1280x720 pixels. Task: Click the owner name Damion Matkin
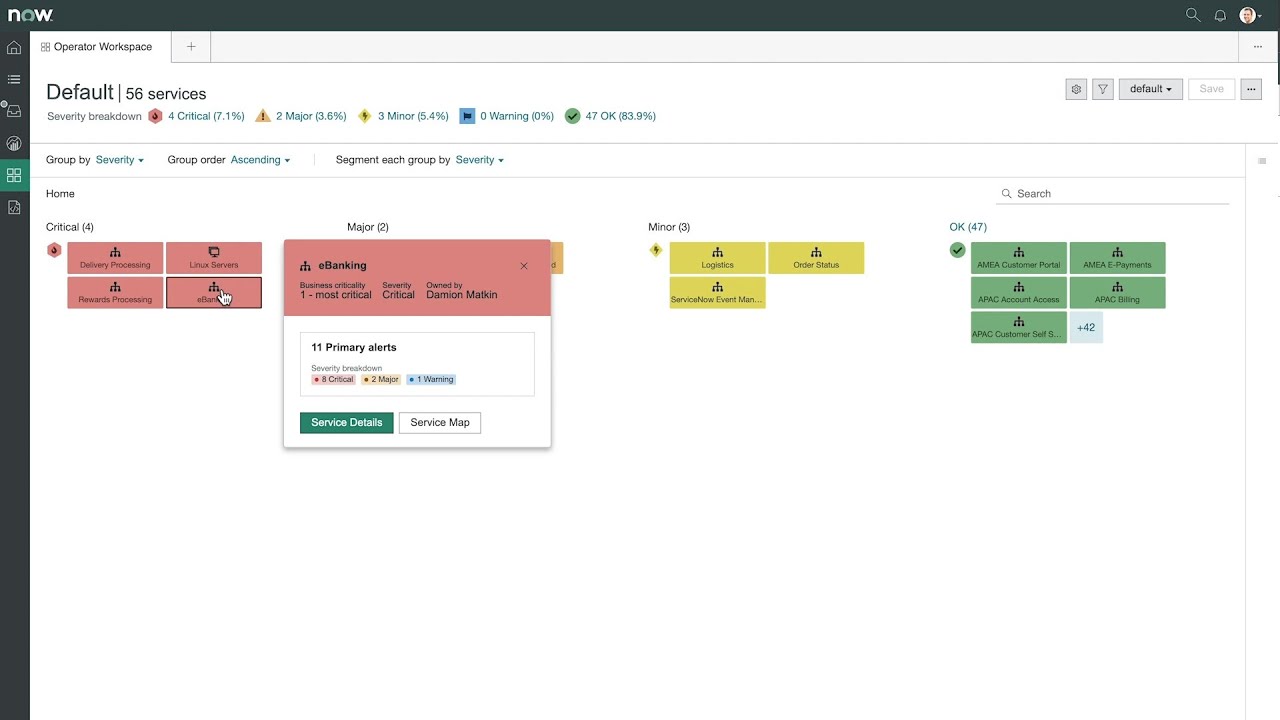click(462, 295)
